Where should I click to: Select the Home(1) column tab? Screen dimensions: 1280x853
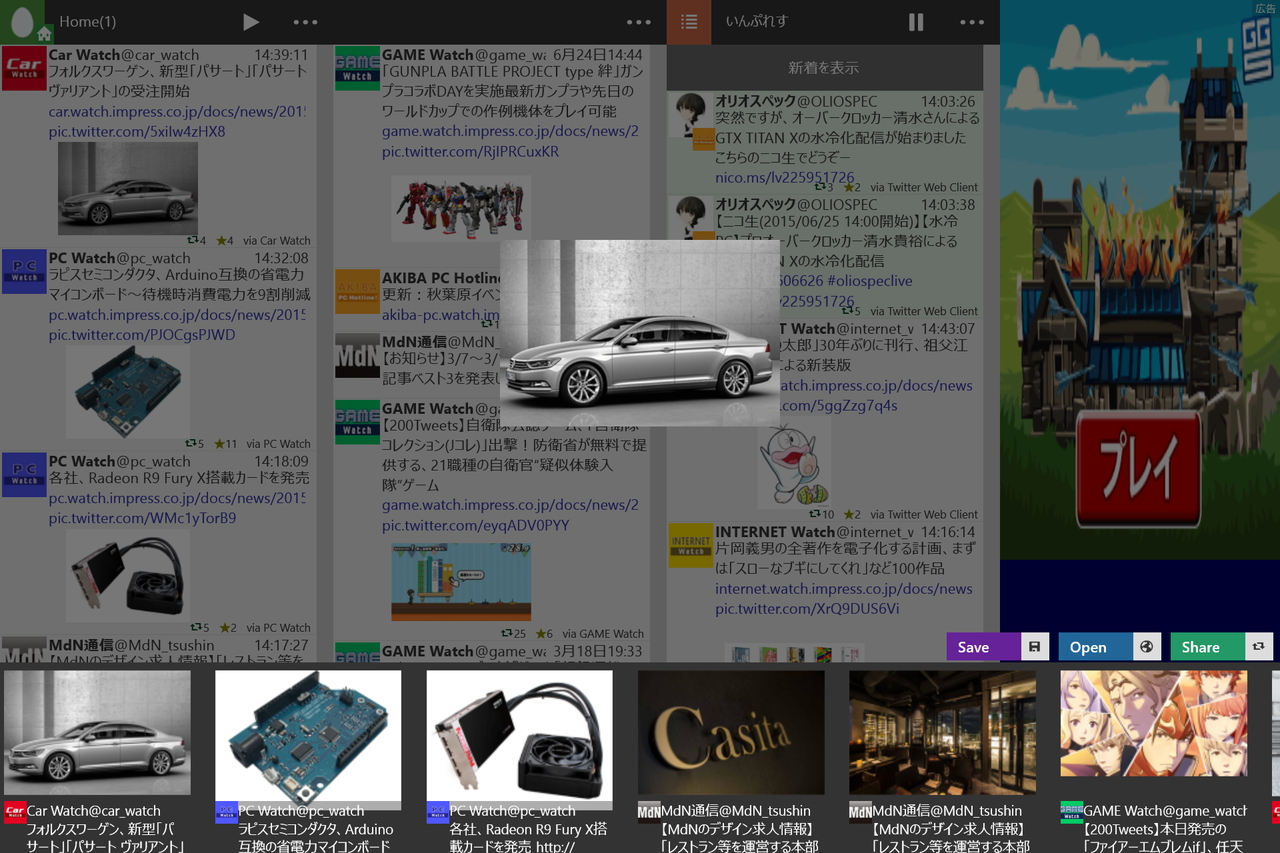88,22
